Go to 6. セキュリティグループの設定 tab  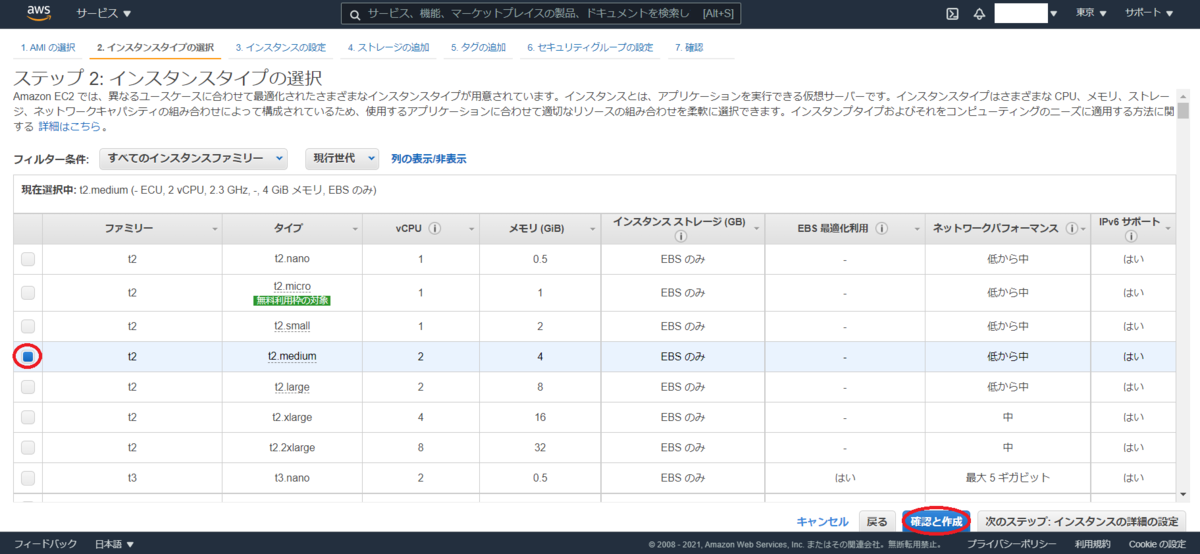pos(589,47)
